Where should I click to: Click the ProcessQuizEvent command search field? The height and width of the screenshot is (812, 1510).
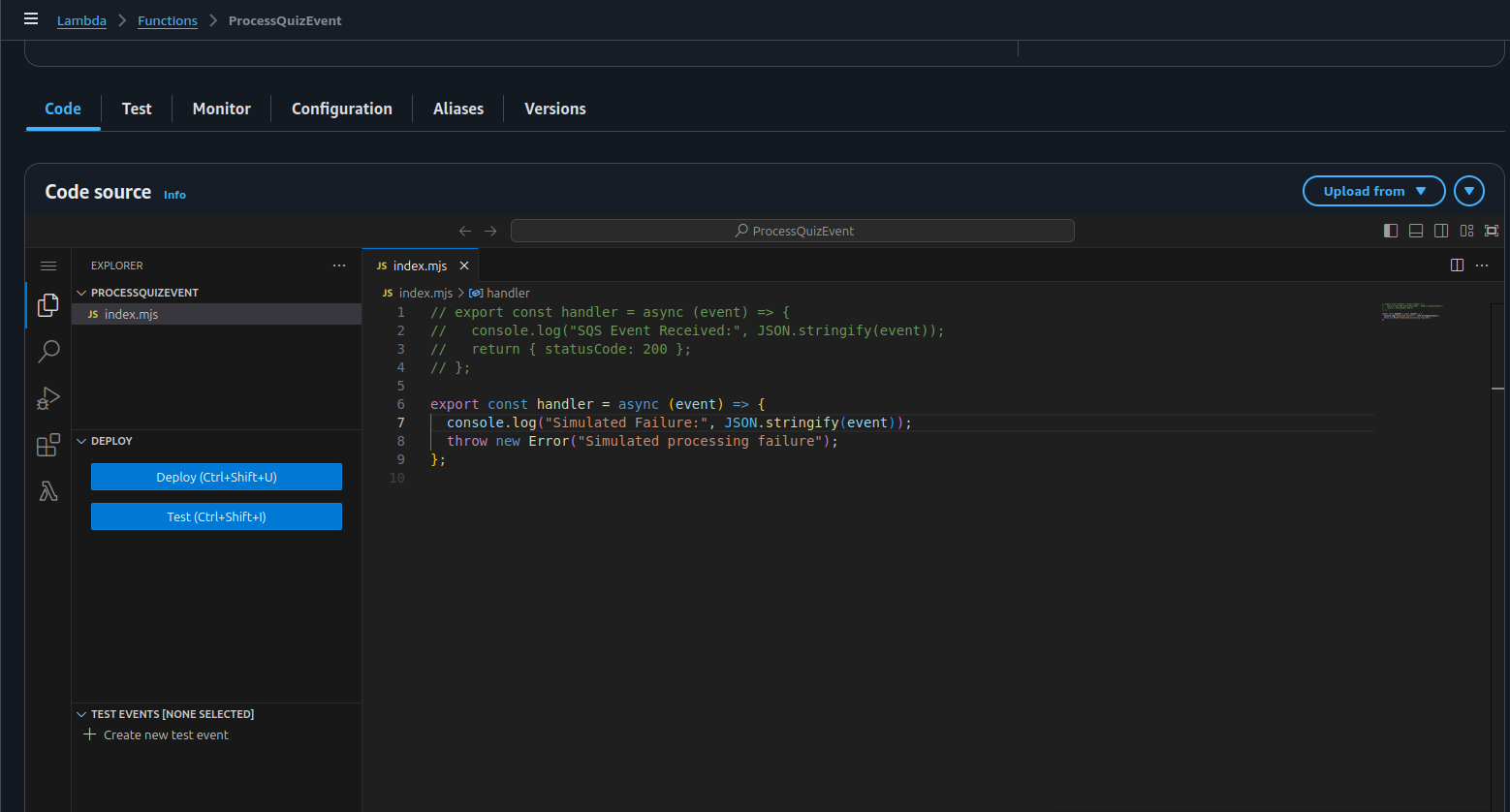point(792,231)
